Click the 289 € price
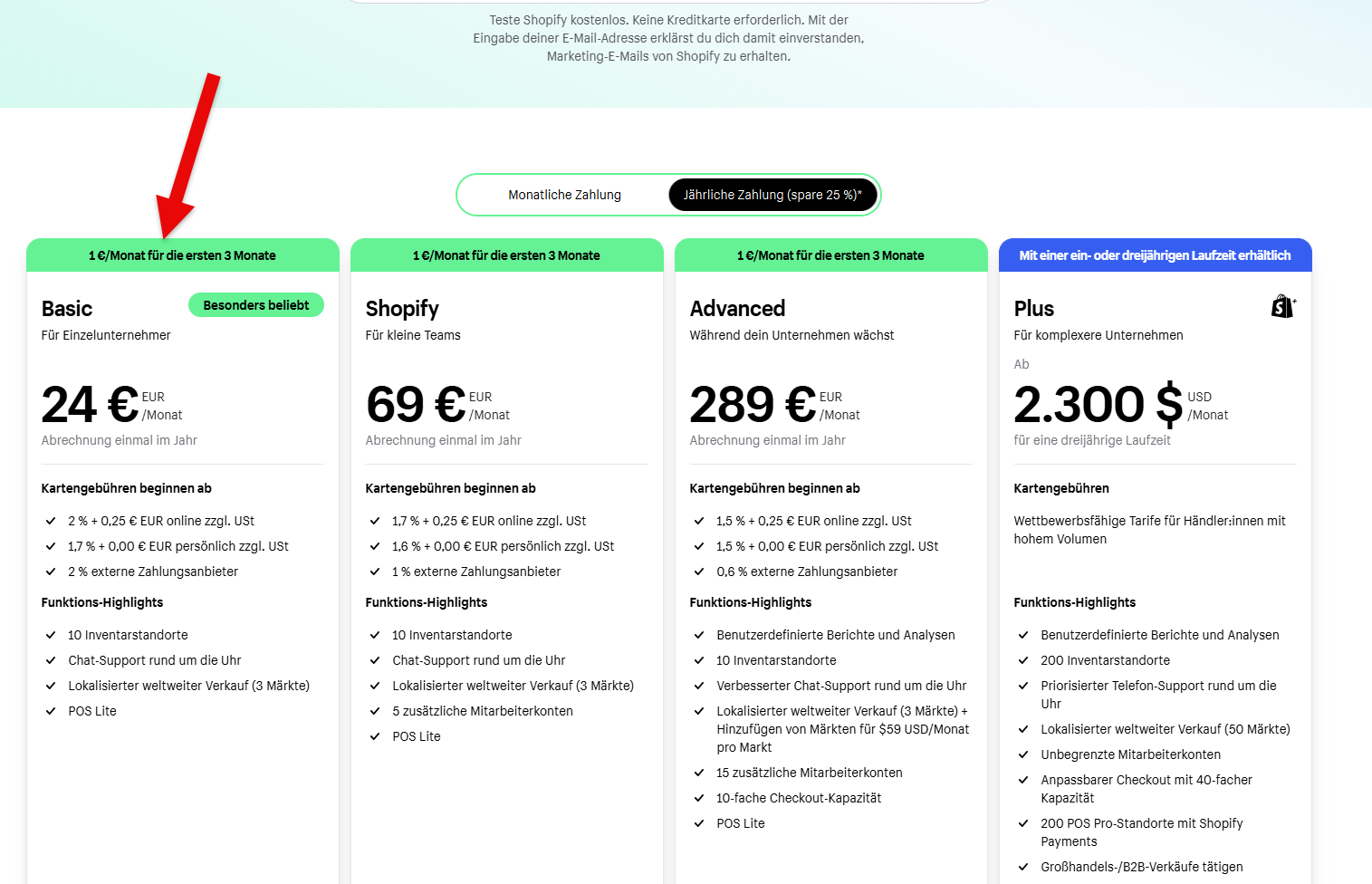This screenshot has height=884, width=1372. tap(753, 404)
